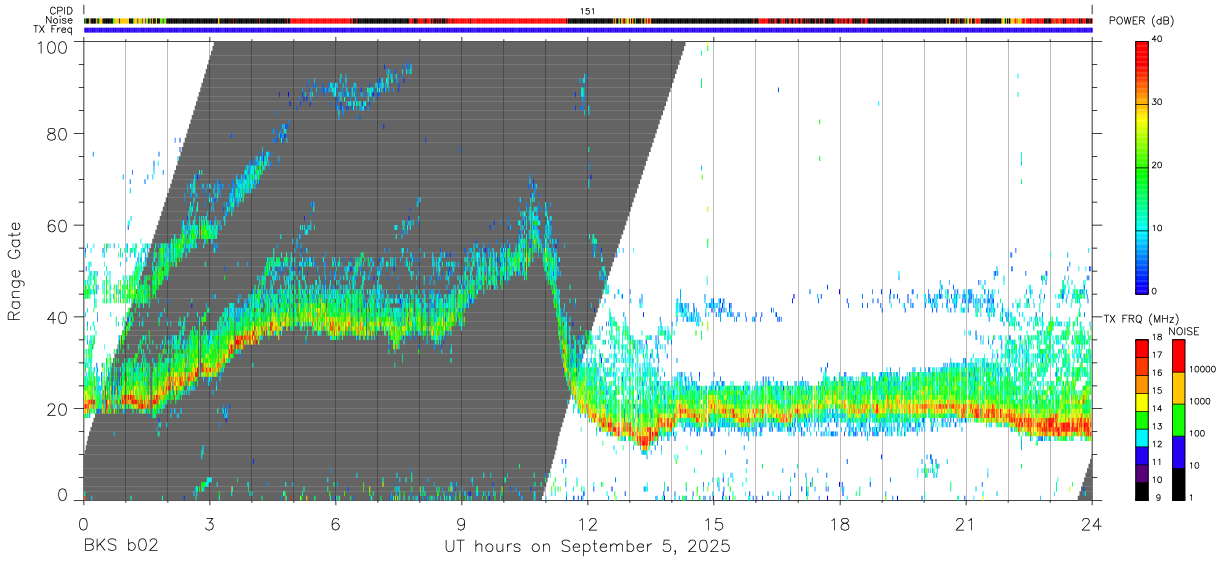Click UT hours on September 5, 2025 title
The image size is (1228, 567).
(x=588, y=547)
